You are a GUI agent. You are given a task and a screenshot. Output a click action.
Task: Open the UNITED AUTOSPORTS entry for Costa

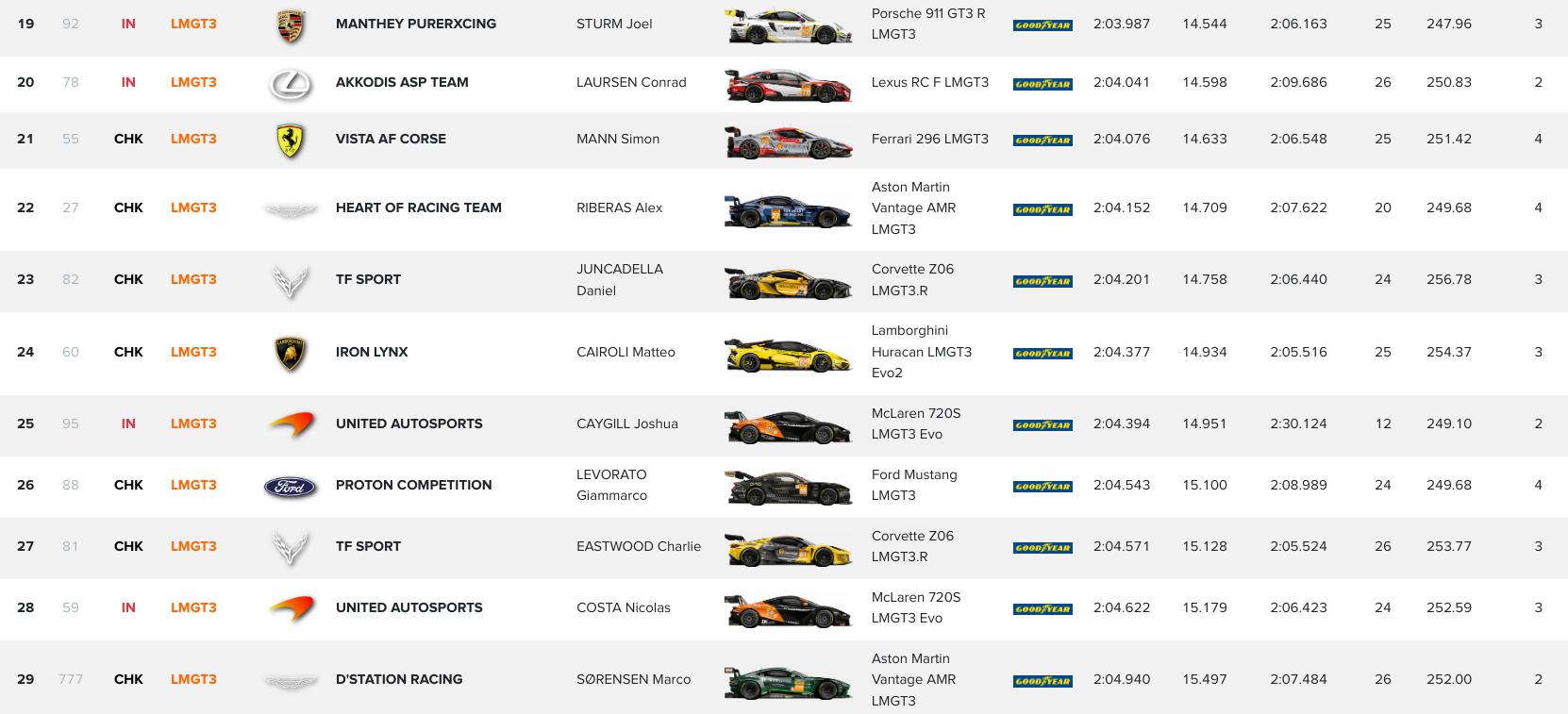[x=409, y=607]
